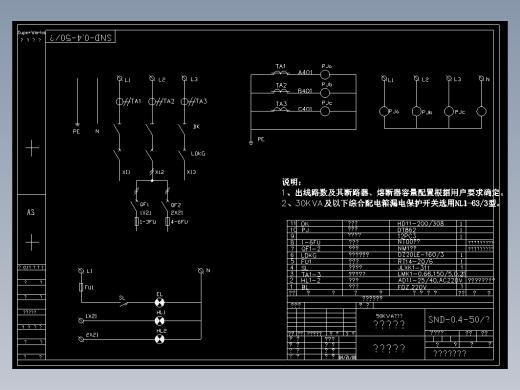Click note line 1 about 出线路数及其断路器

tap(392, 192)
